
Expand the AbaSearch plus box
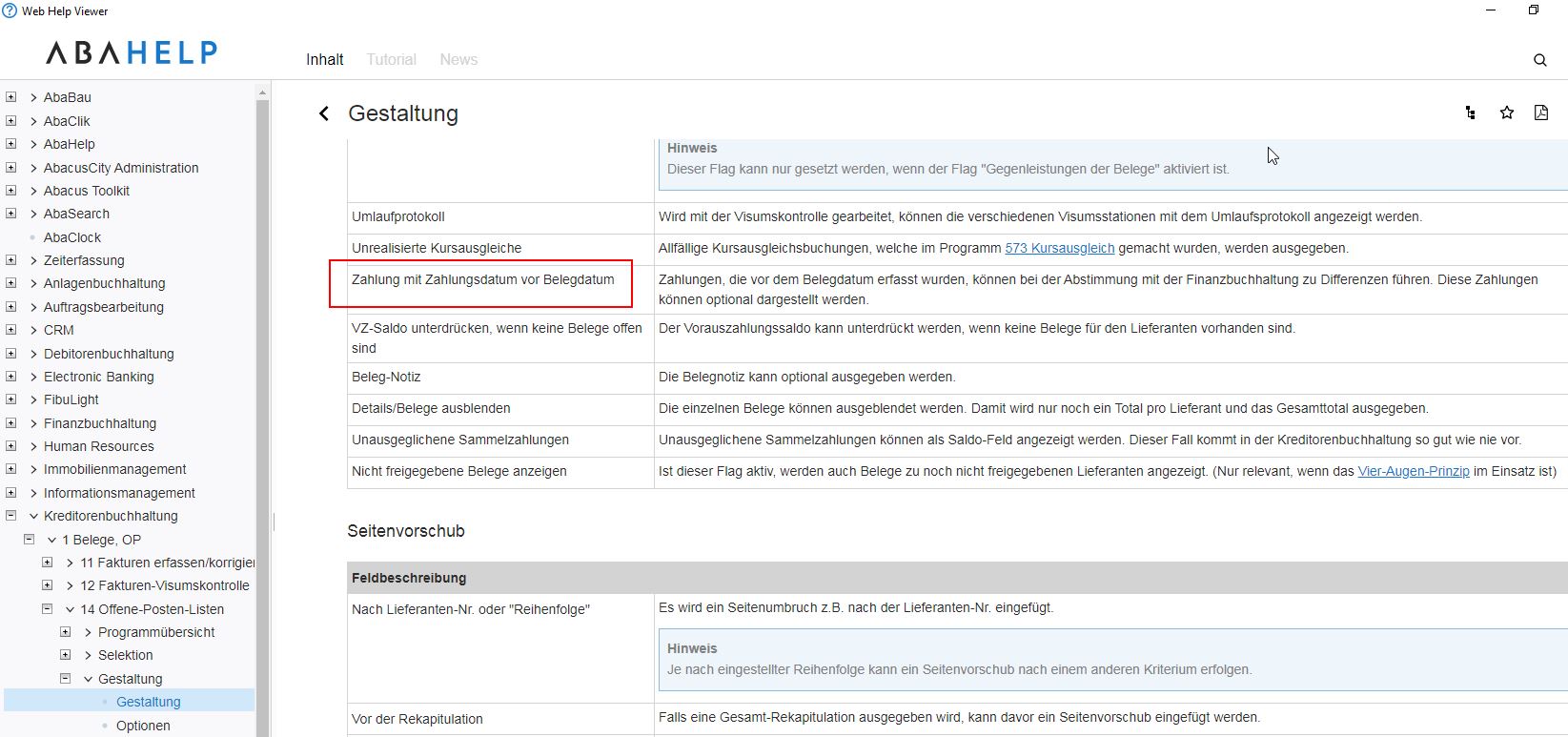(x=10, y=214)
